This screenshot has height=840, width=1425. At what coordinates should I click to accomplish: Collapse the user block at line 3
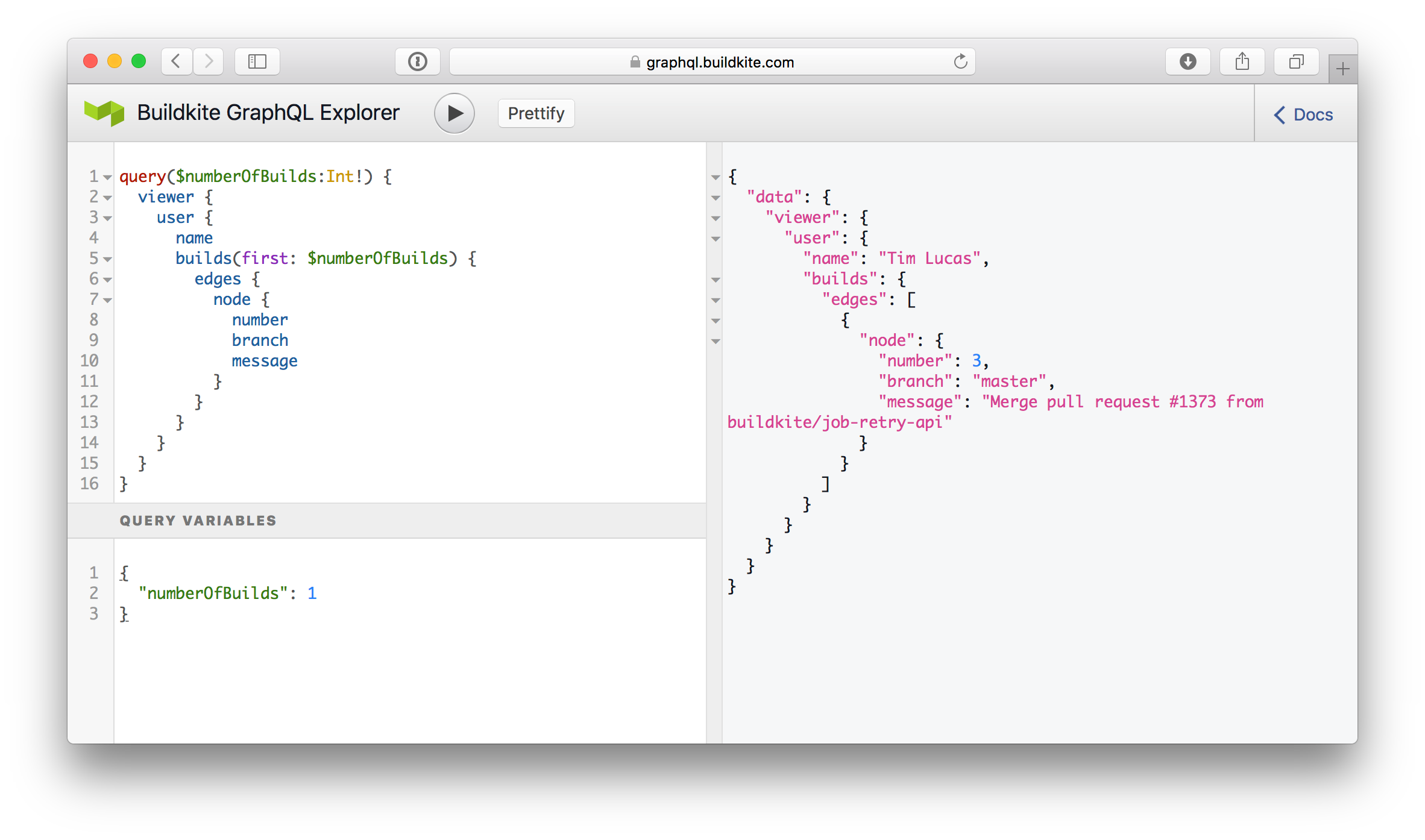coord(107,218)
